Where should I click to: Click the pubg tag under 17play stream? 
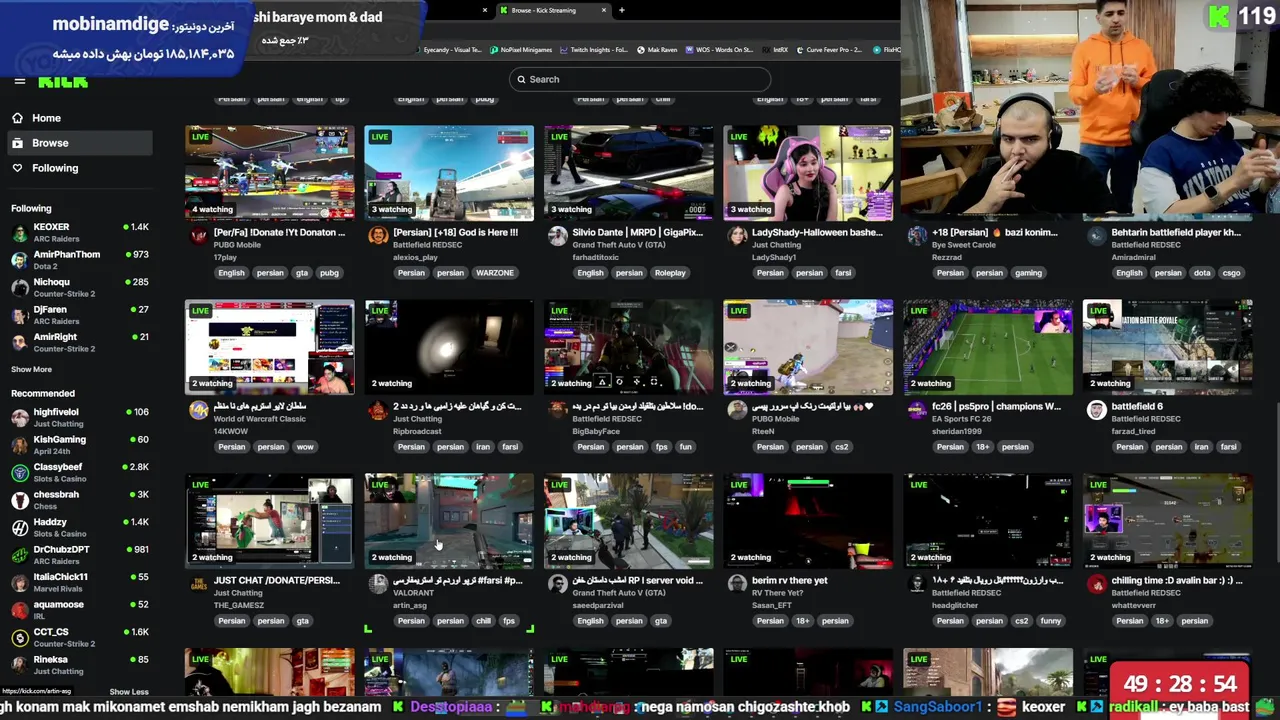tap(329, 273)
